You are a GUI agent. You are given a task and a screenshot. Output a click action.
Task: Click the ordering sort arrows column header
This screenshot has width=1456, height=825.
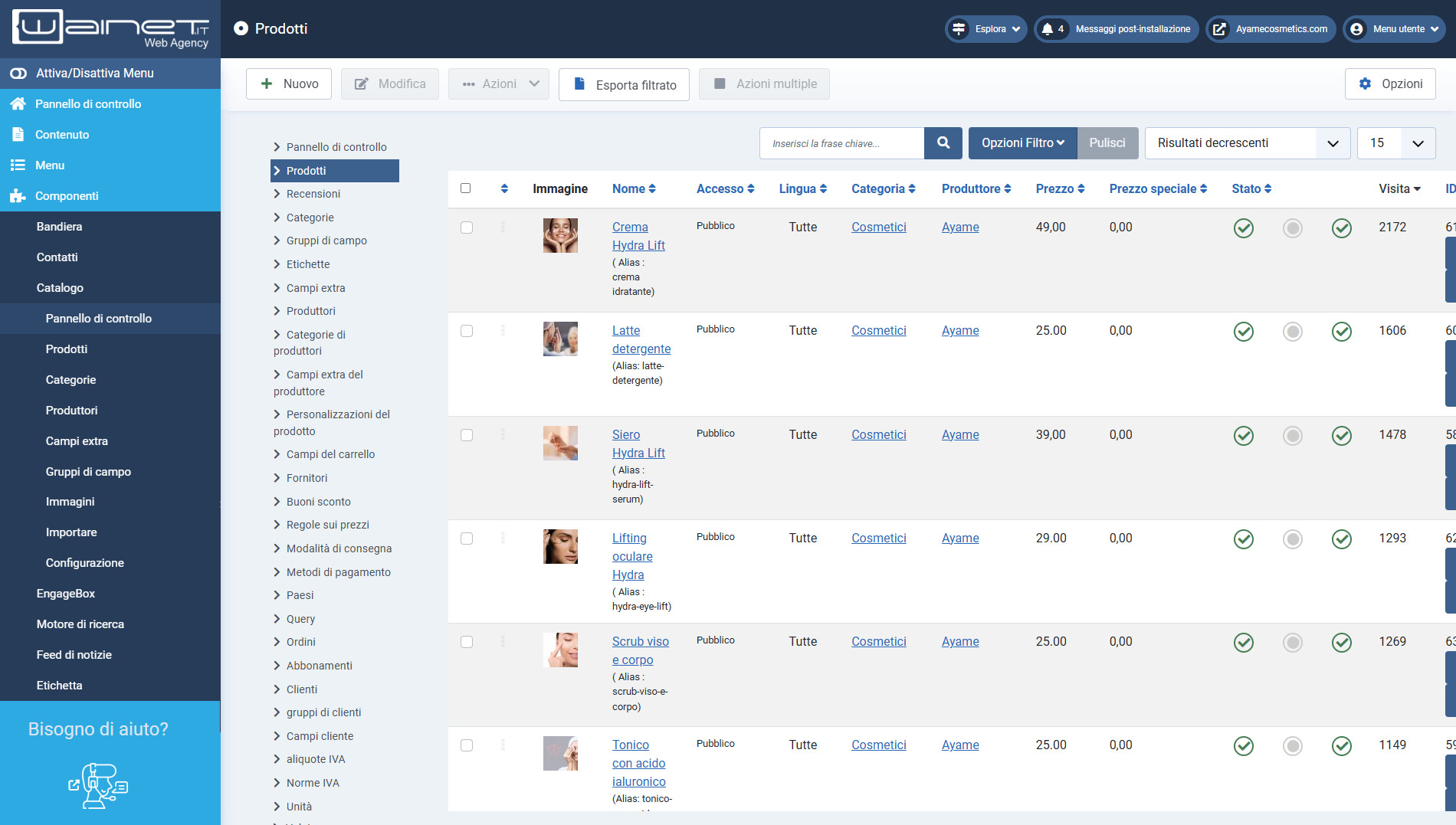504,188
